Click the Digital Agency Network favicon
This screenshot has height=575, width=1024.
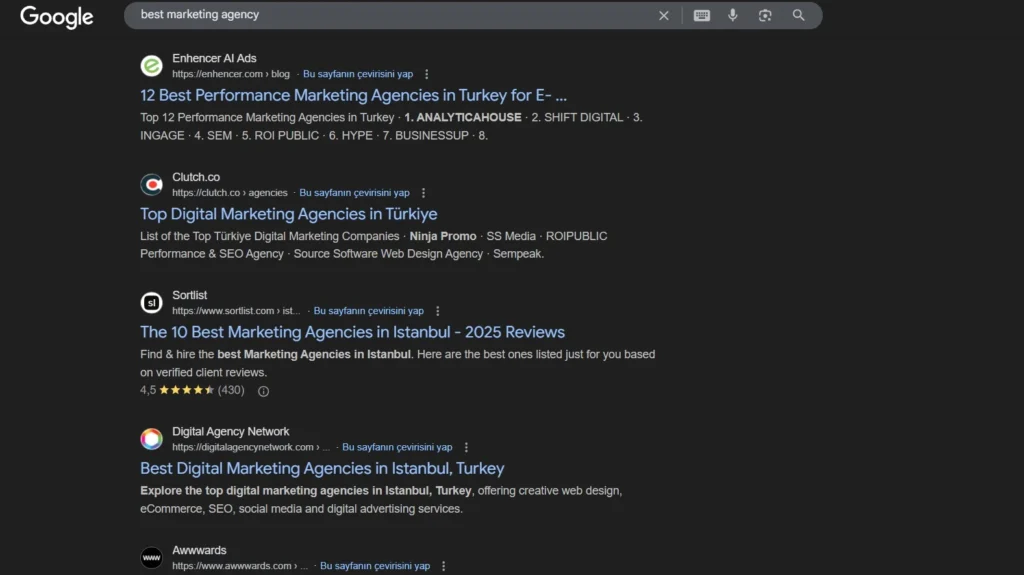click(x=152, y=439)
